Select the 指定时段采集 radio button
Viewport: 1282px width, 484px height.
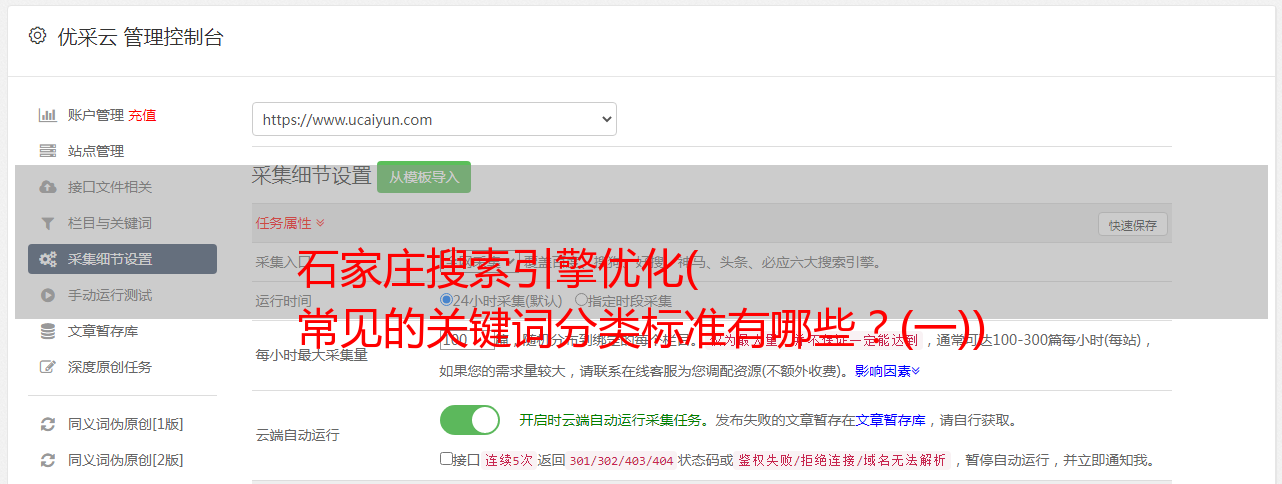click(x=581, y=299)
